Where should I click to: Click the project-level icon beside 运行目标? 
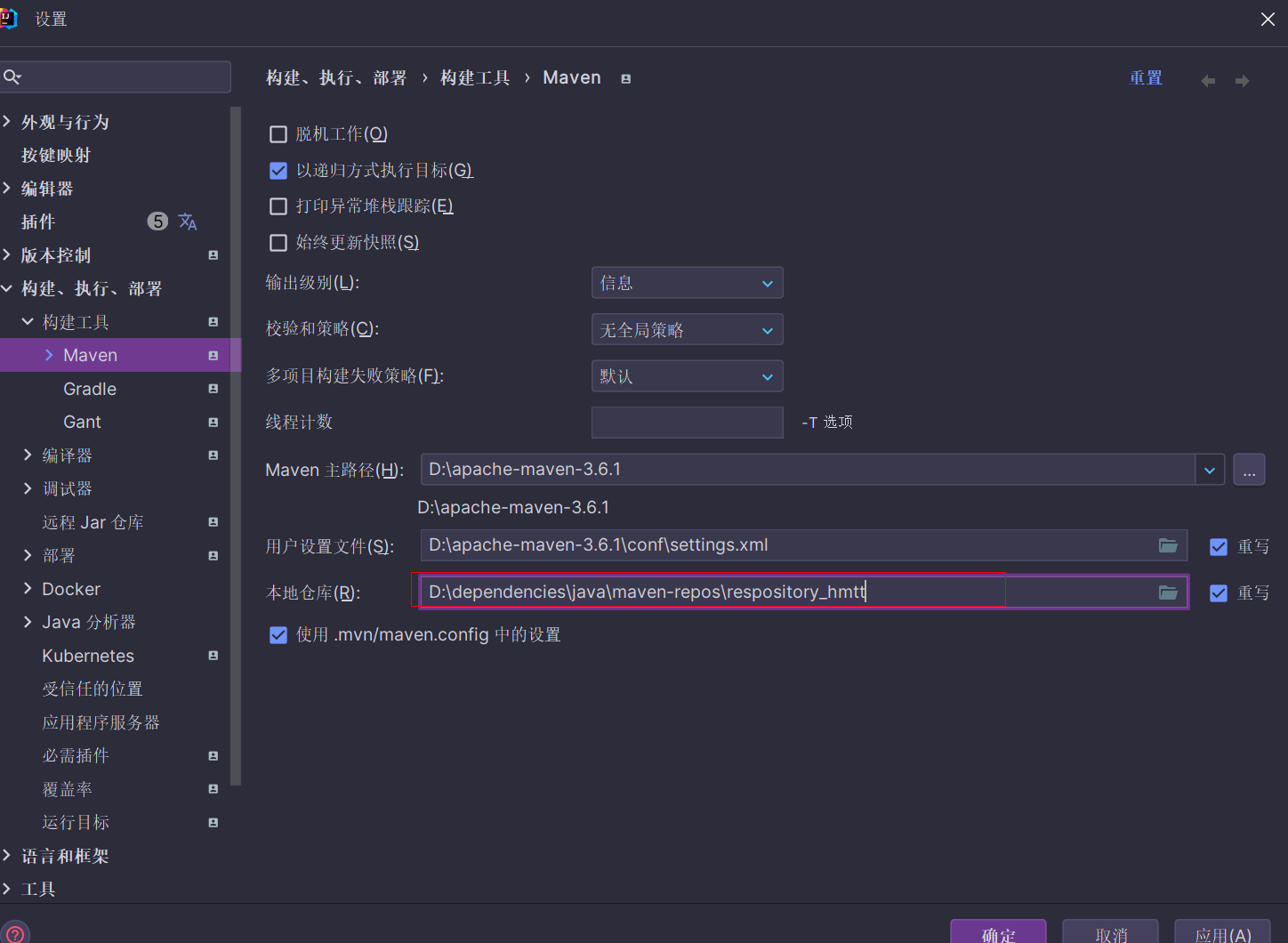[213, 823]
